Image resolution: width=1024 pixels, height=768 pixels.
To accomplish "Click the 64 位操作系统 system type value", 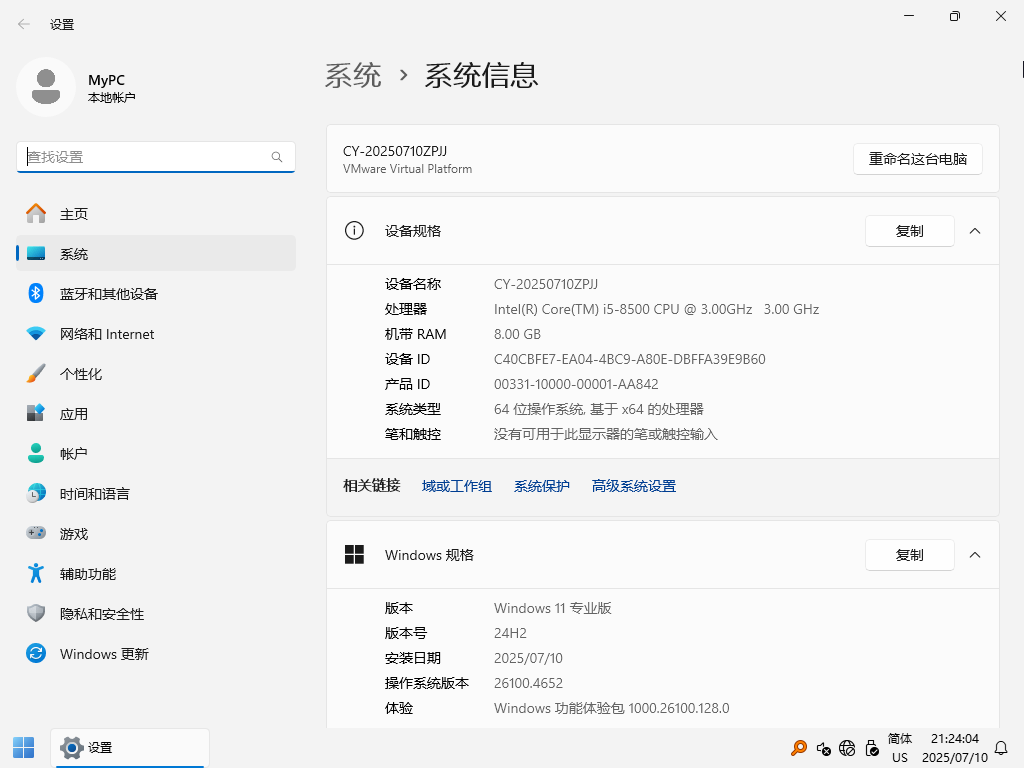I will pyautogui.click(x=599, y=409).
